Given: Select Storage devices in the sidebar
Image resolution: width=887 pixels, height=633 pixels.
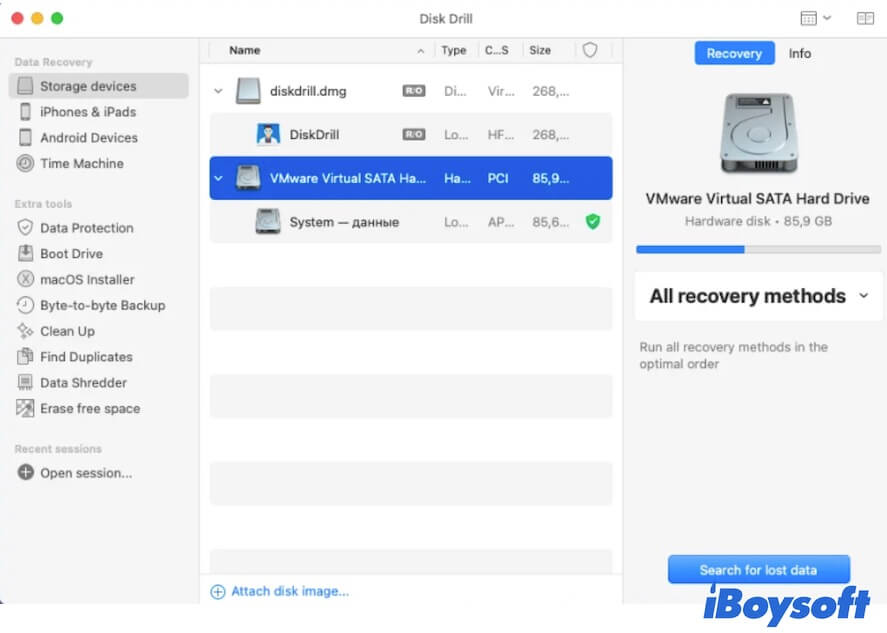Looking at the screenshot, I should click(98, 86).
